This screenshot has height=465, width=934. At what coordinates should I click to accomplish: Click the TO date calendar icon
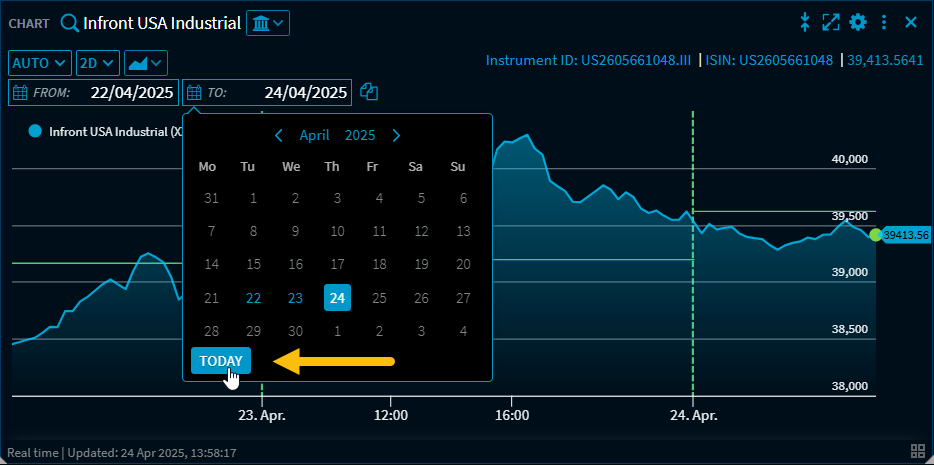(x=194, y=92)
